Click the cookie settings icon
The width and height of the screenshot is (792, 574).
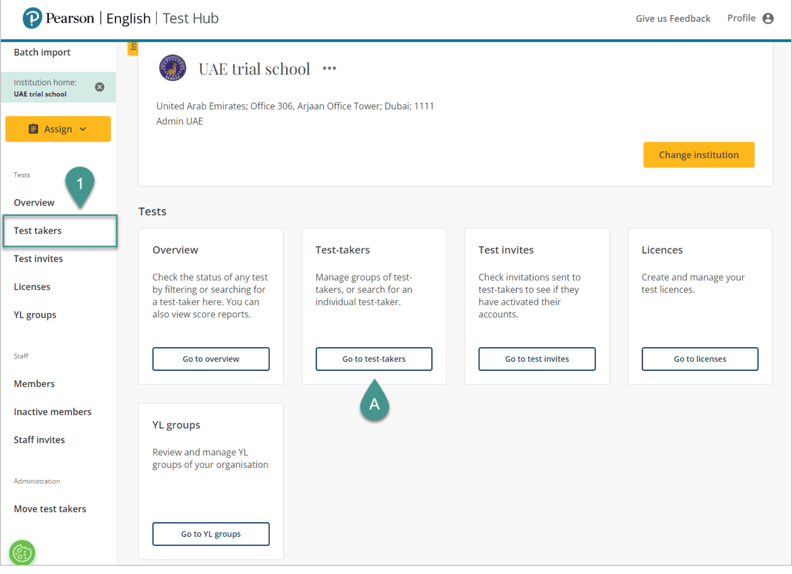click(22, 552)
